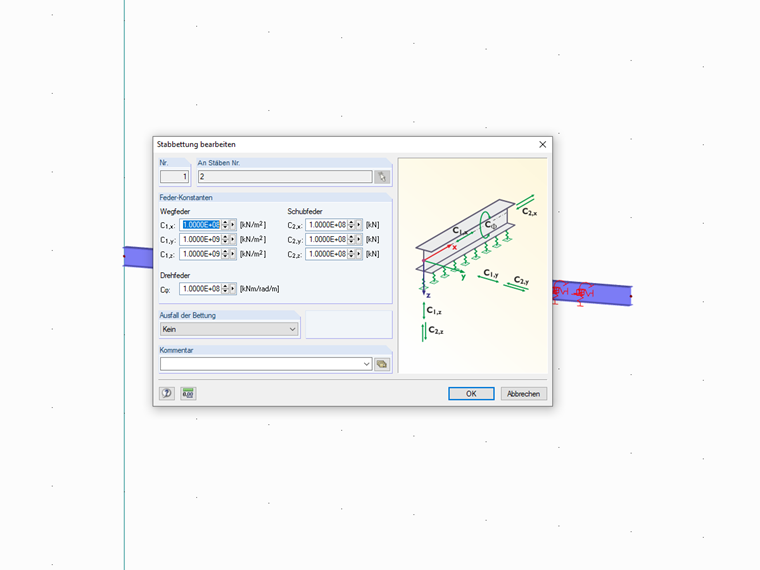Open the C2,x arrow flyout button
Image resolution: width=760 pixels, height=570 pixels.
pos(359,225)
